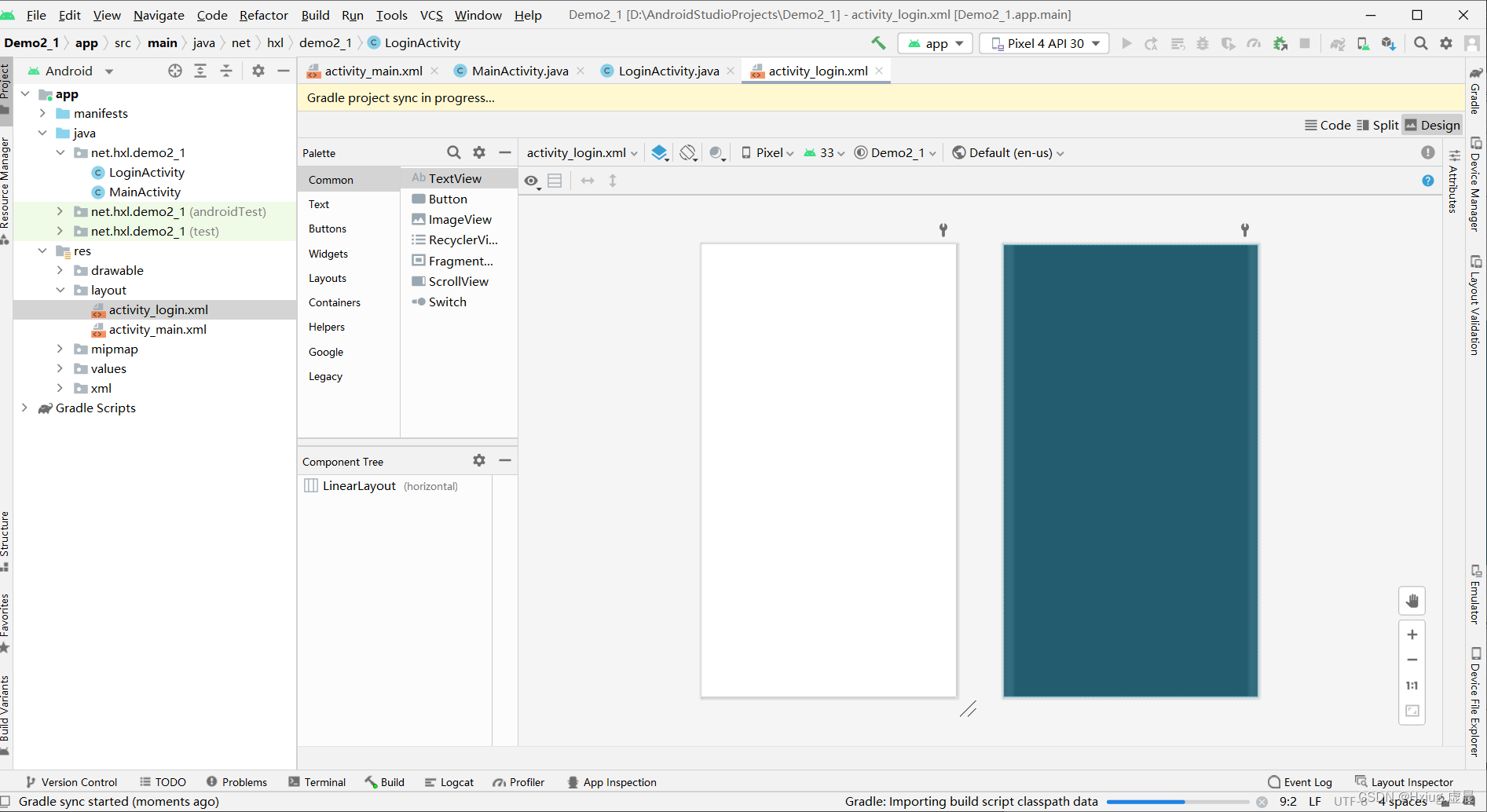
Task: Open Pixel 4 API 30 device dropdown
Action: click(1045, 43)
